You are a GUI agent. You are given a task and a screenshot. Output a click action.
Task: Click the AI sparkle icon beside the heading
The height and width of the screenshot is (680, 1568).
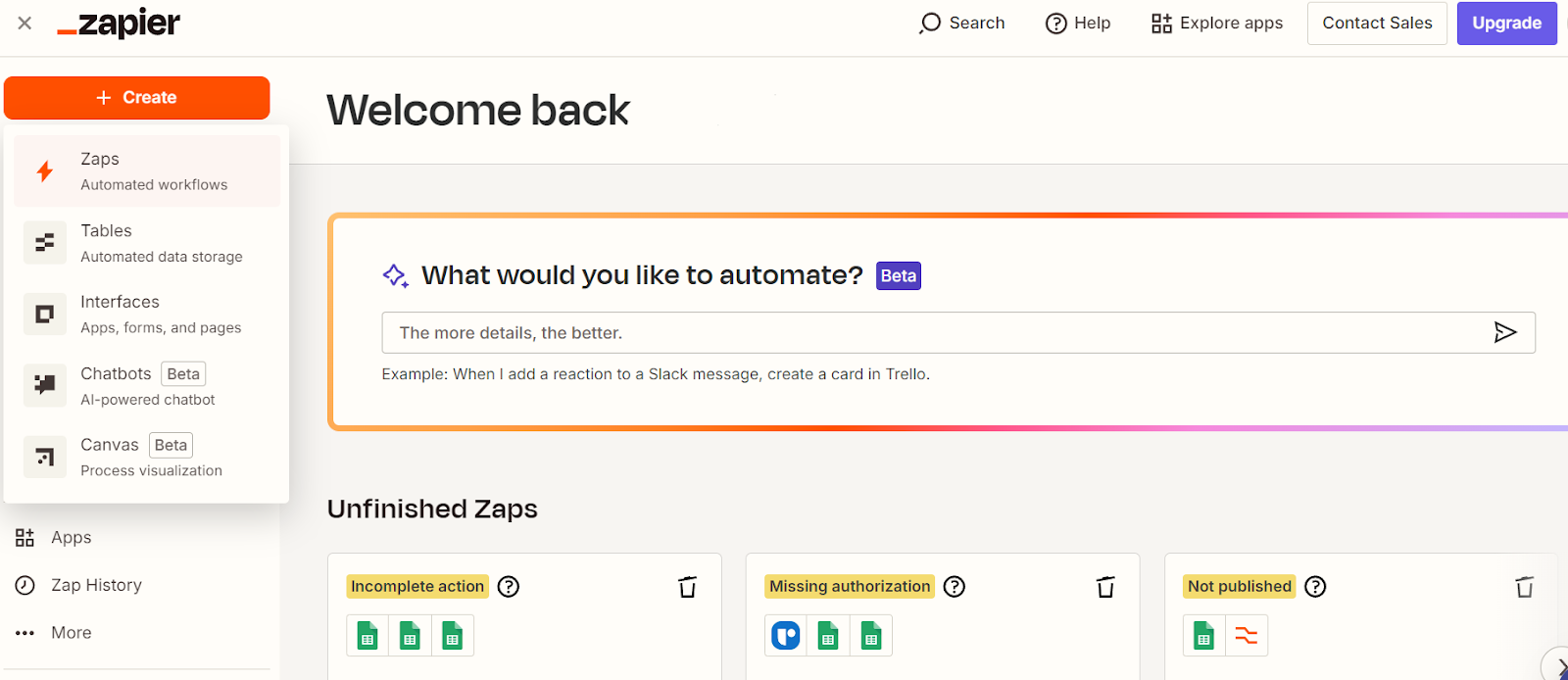pos(395,275)
